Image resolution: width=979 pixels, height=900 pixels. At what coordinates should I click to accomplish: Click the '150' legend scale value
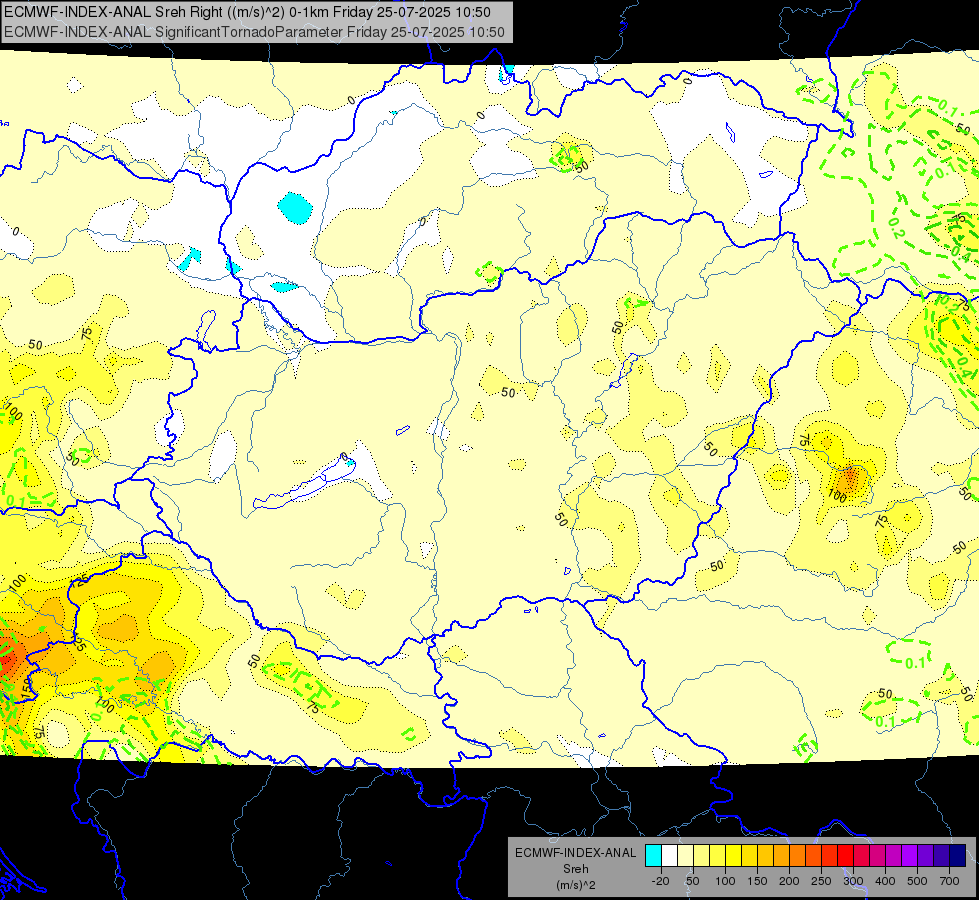[x=757, y=881]
